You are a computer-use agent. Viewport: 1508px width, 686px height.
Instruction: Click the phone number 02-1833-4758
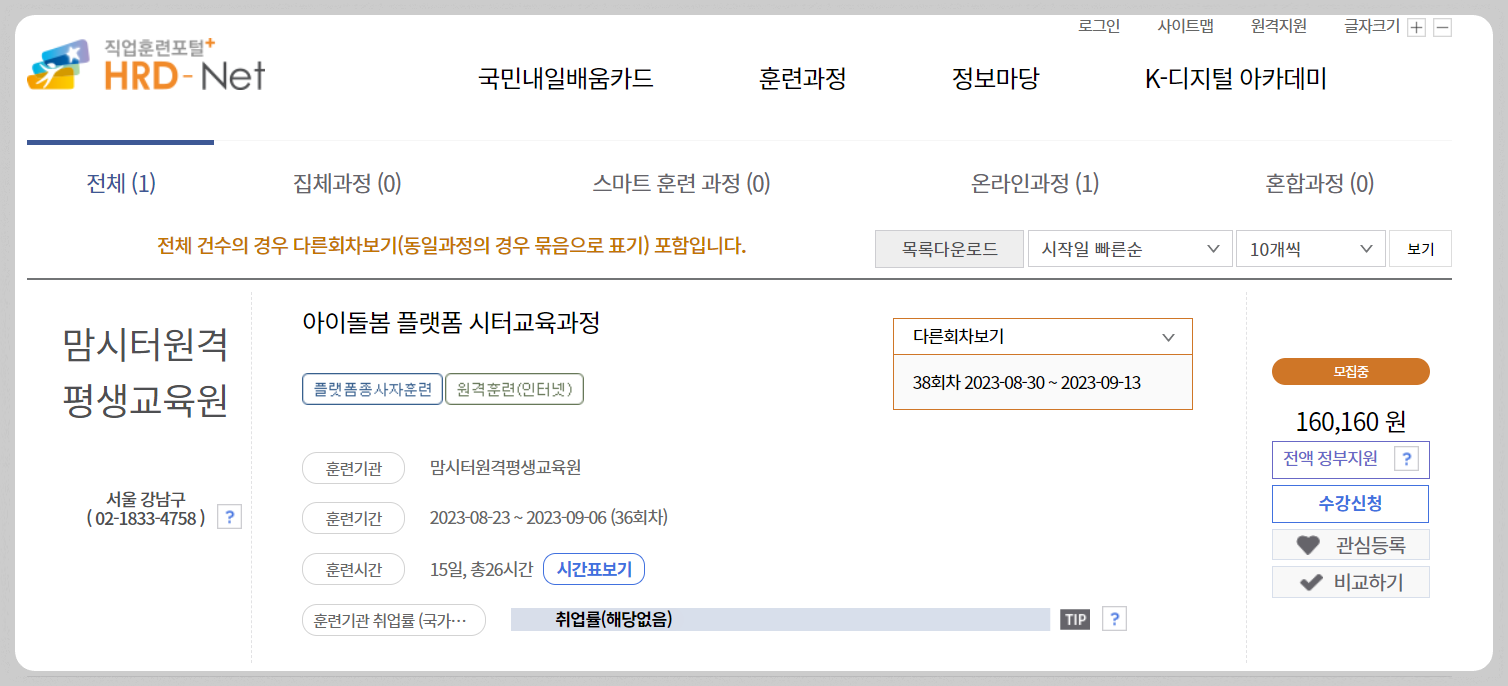pyautogui.click(x=146, y=518)
